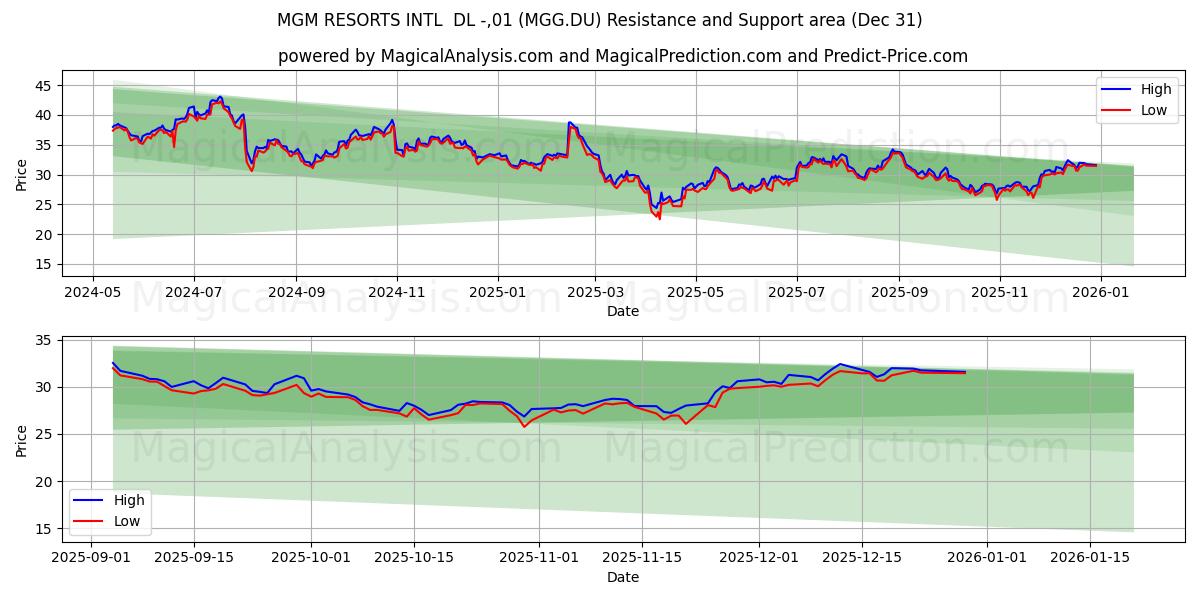Click the February 2025 price spike on top chart

tap(569, 123)
